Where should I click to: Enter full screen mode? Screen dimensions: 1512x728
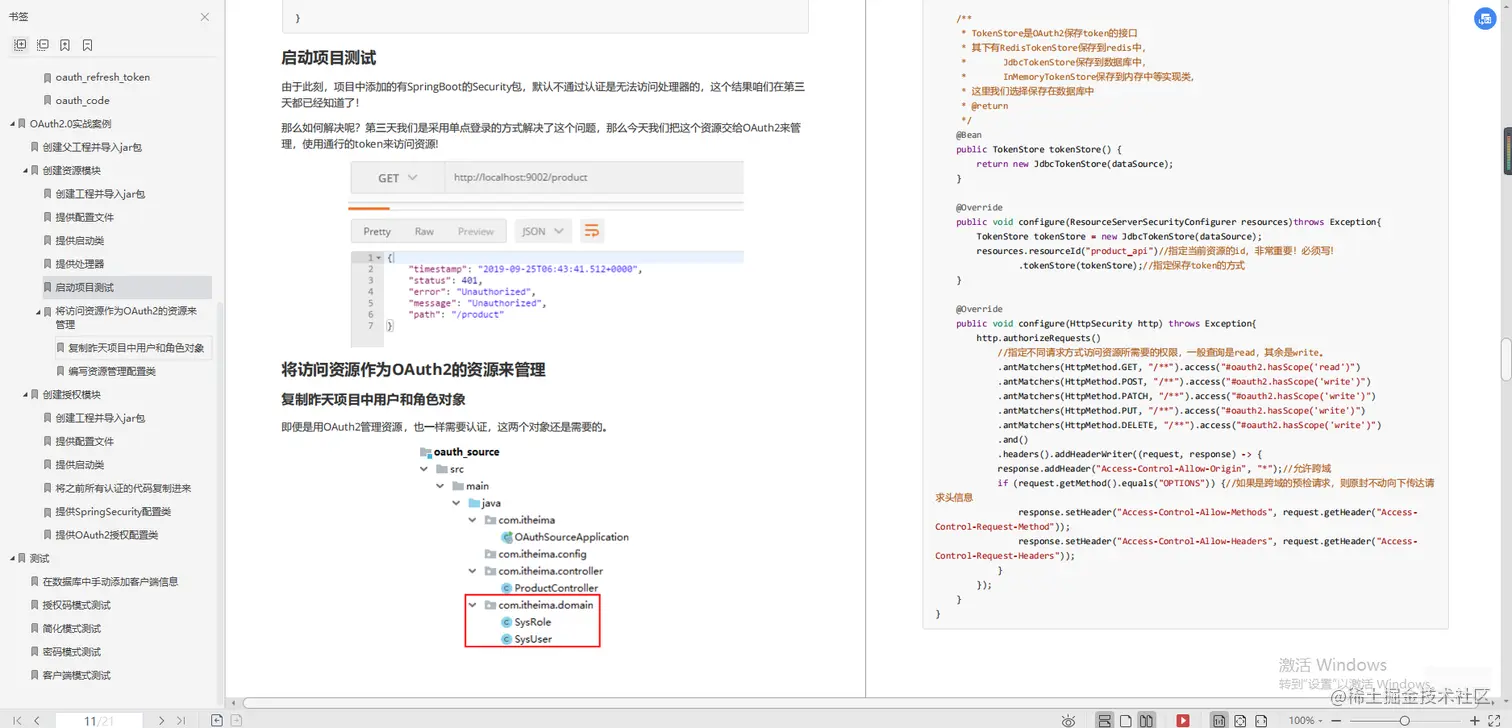(1494, 721)
